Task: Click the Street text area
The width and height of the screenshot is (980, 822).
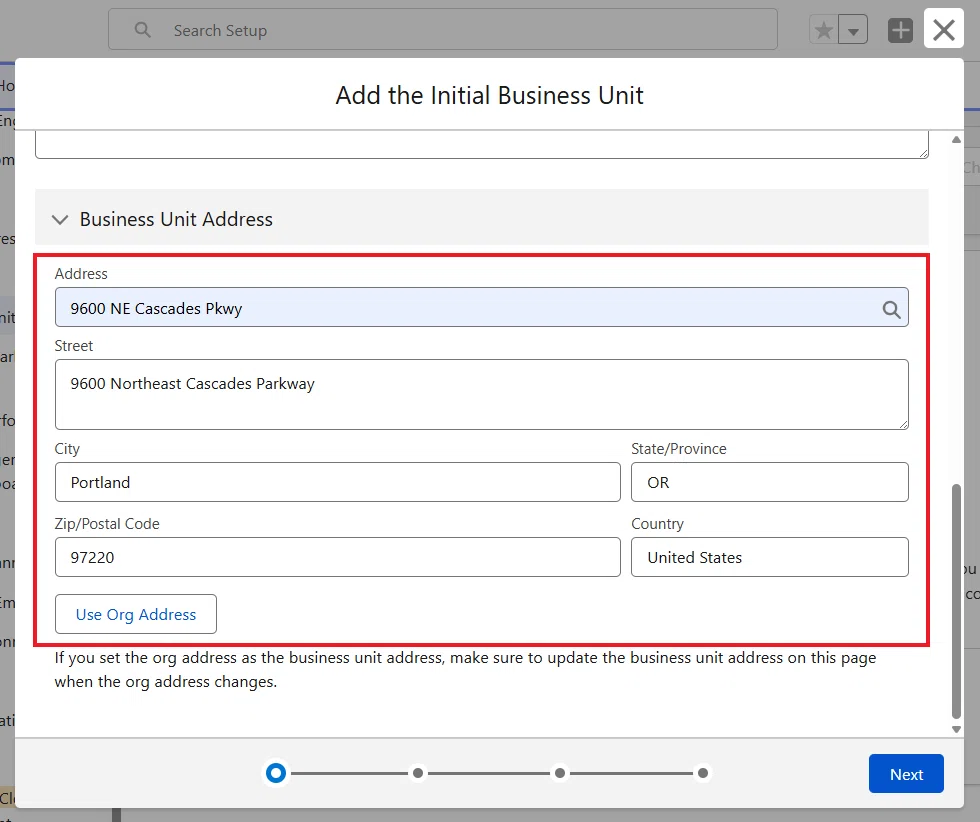Action: 481,394
